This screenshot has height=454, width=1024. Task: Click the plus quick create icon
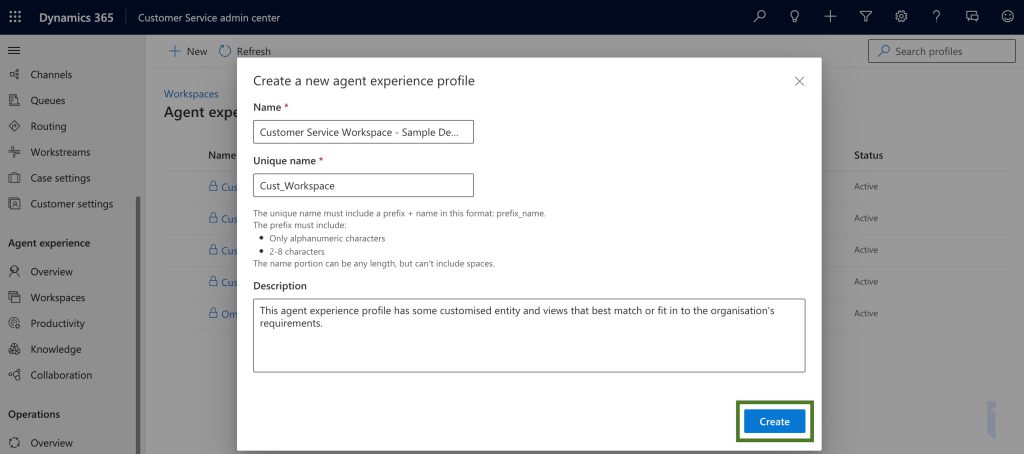click(830, 17)
